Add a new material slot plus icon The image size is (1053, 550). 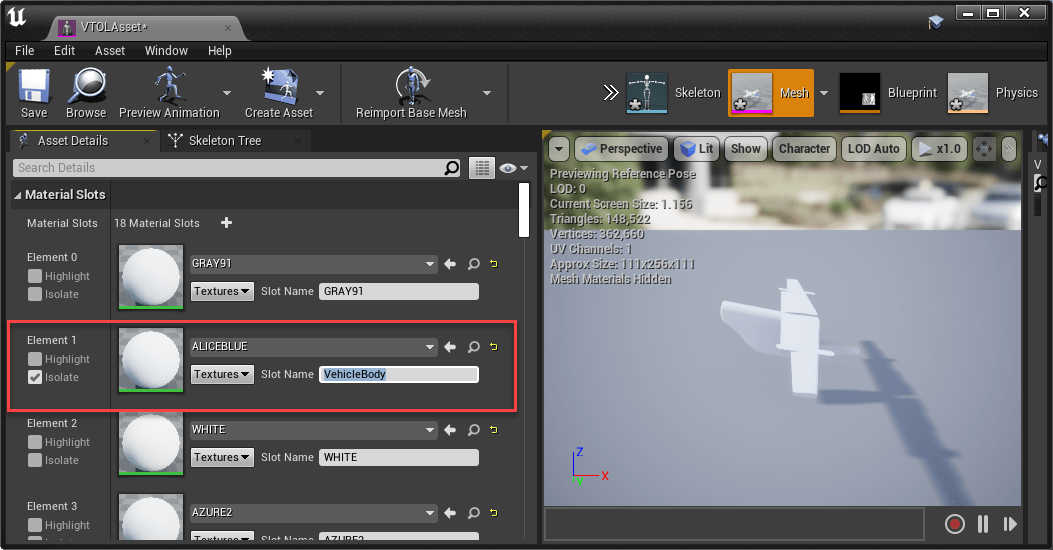click(x=226, y=222)
